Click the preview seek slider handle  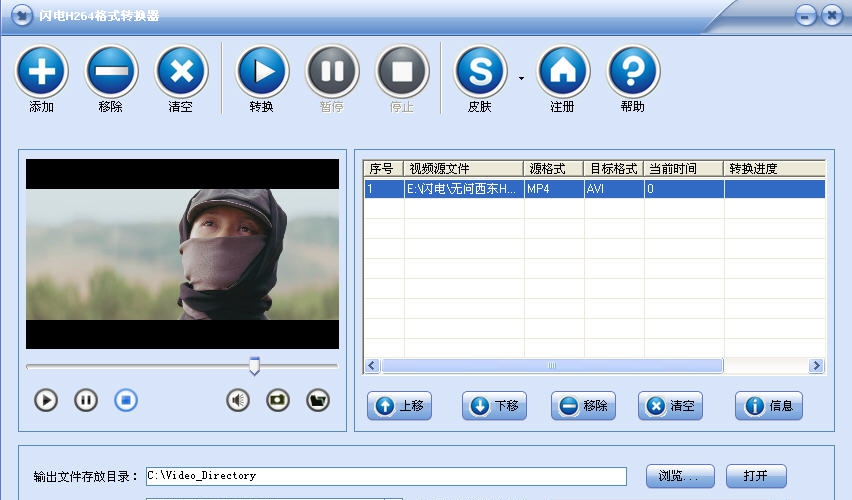[x=254, y=366]
